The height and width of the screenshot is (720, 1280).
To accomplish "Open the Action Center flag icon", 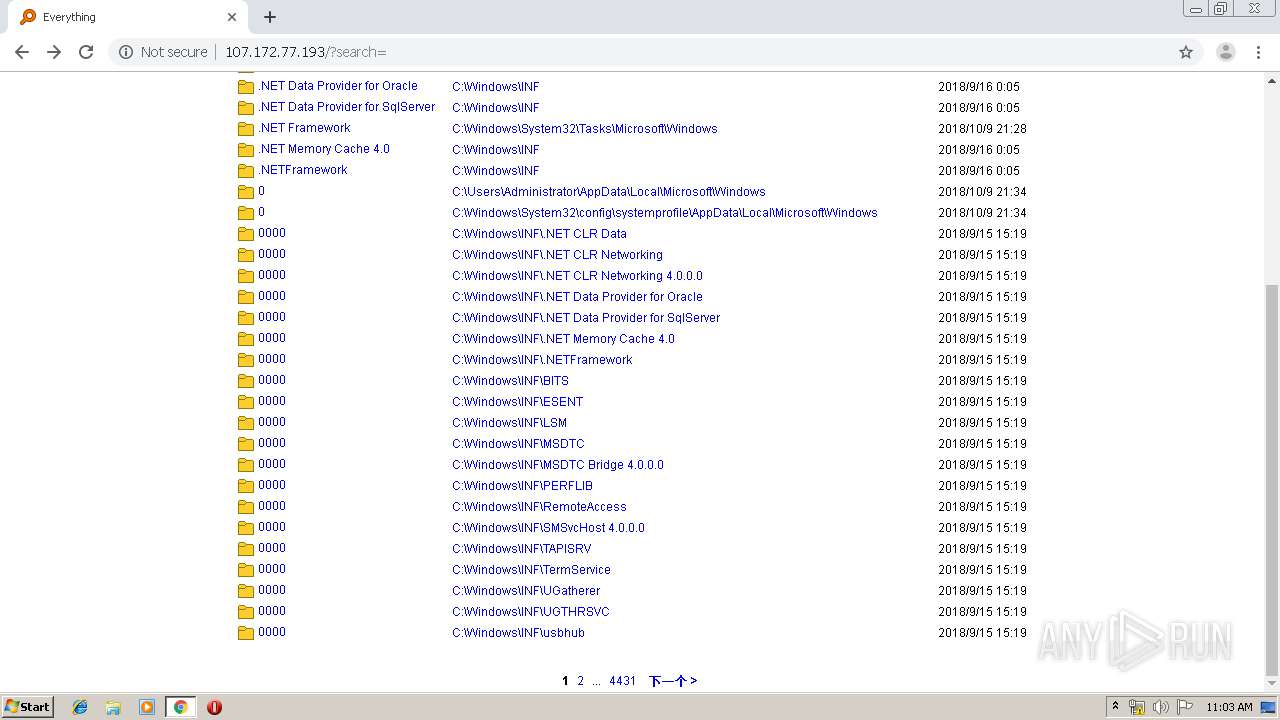I will coord(1185,707).
